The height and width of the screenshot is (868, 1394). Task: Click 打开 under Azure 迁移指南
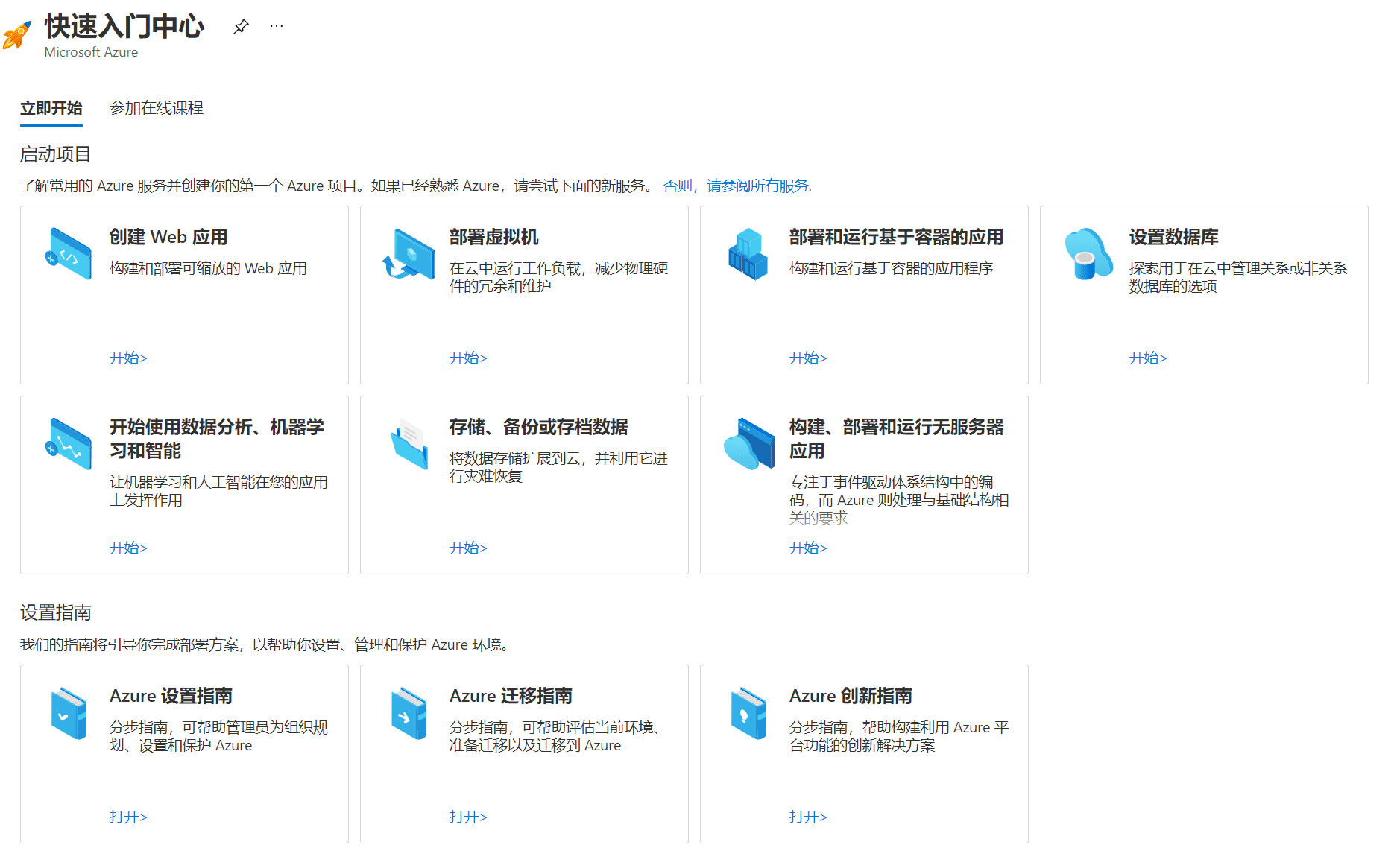467,817
